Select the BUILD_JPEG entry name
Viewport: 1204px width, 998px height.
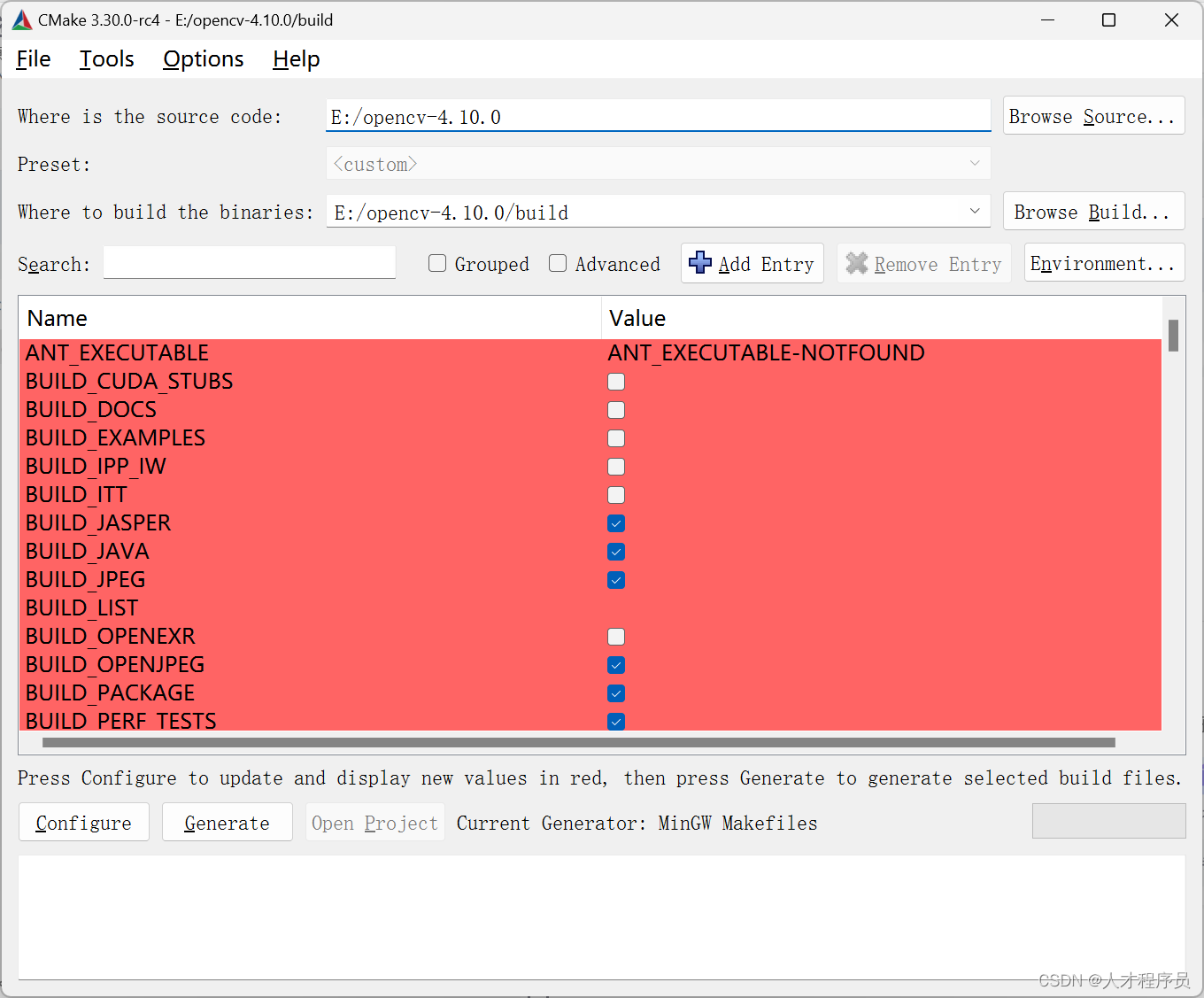click(86, 579)
